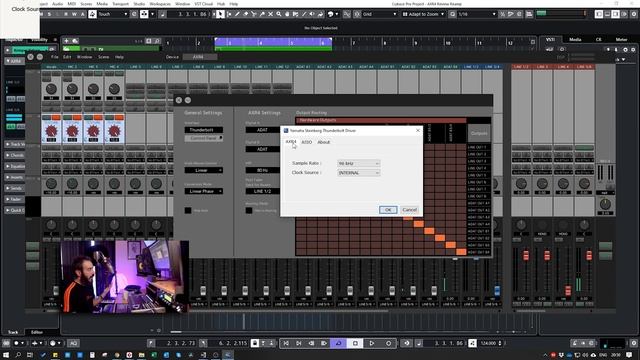The image size is (640, 360).
Task: Open the Track tab in the lower zone
Action: pos(13,332)
